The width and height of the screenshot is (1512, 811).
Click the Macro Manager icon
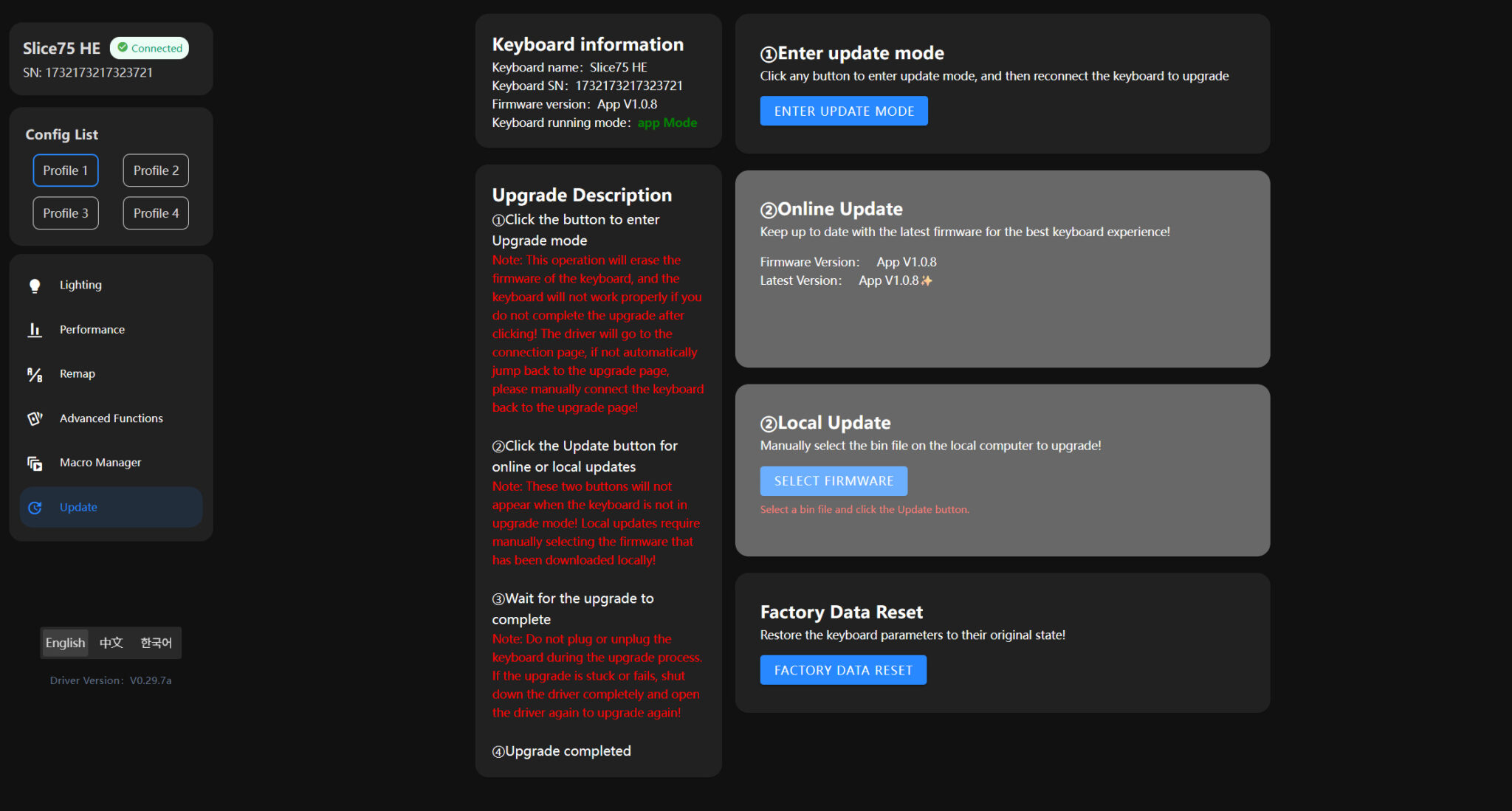[35, 463]
